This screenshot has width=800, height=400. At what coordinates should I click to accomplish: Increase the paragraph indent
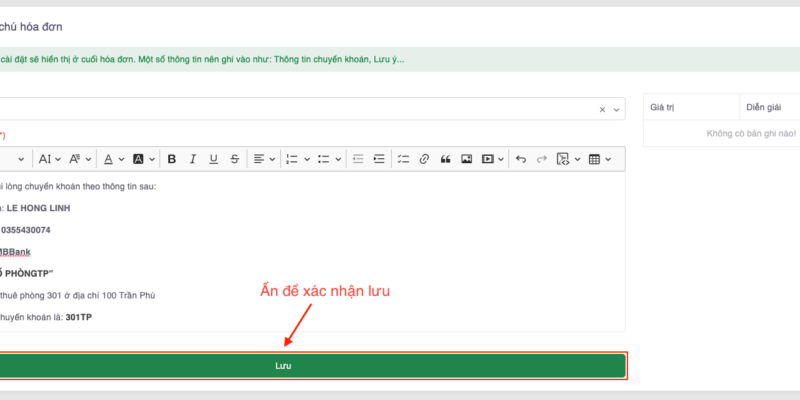point(379,159)
